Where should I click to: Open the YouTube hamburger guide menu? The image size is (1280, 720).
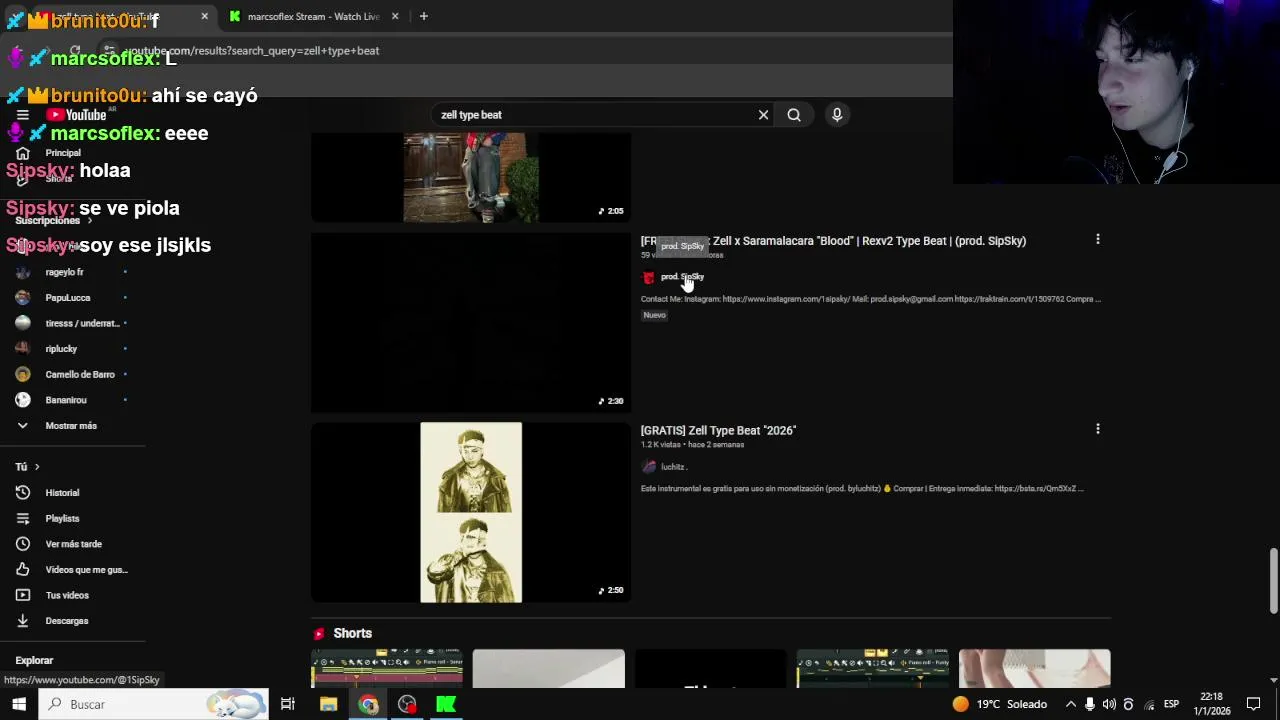coord(22,115)
